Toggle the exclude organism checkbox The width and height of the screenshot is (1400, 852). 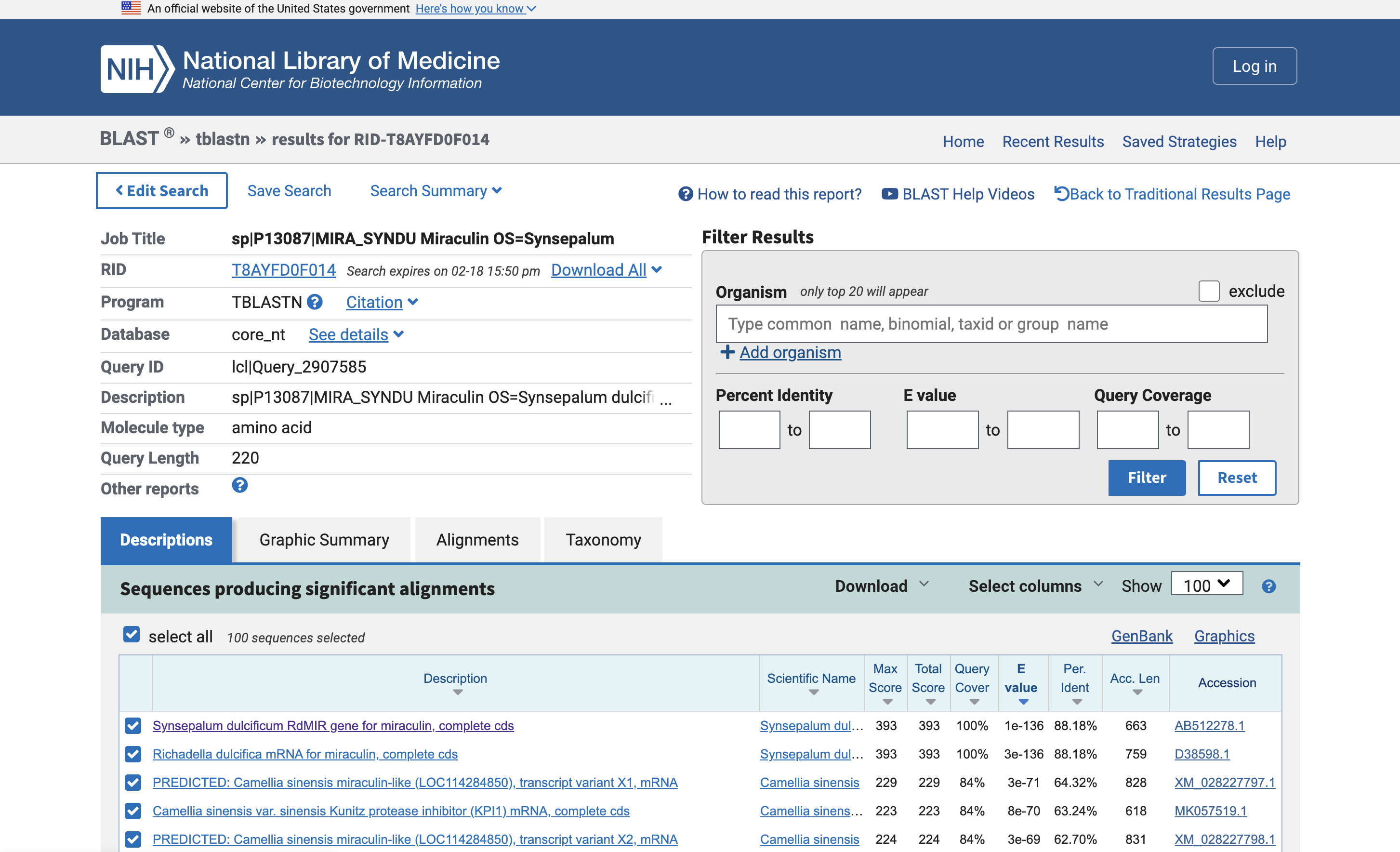(x=1209, y=291)
